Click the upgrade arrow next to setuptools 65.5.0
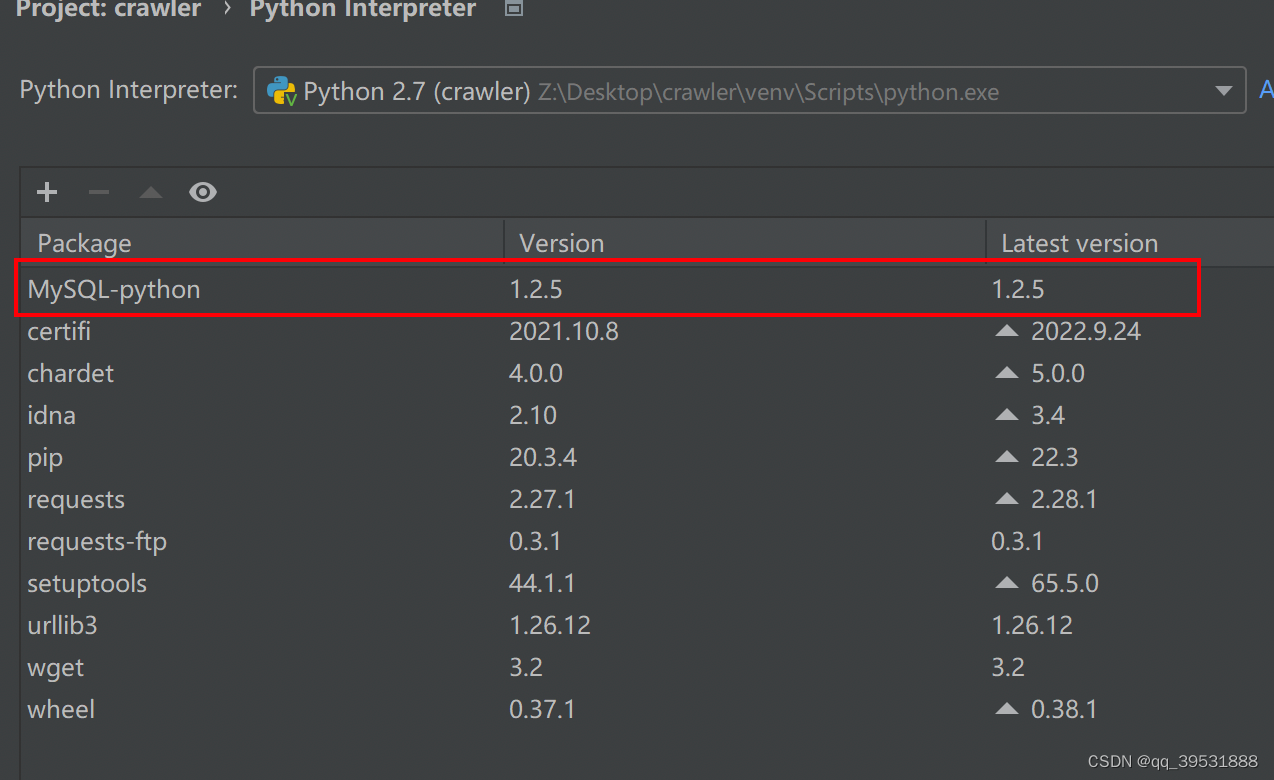The height and width of the screenshot is (780, 1274). coord(1007,582)
